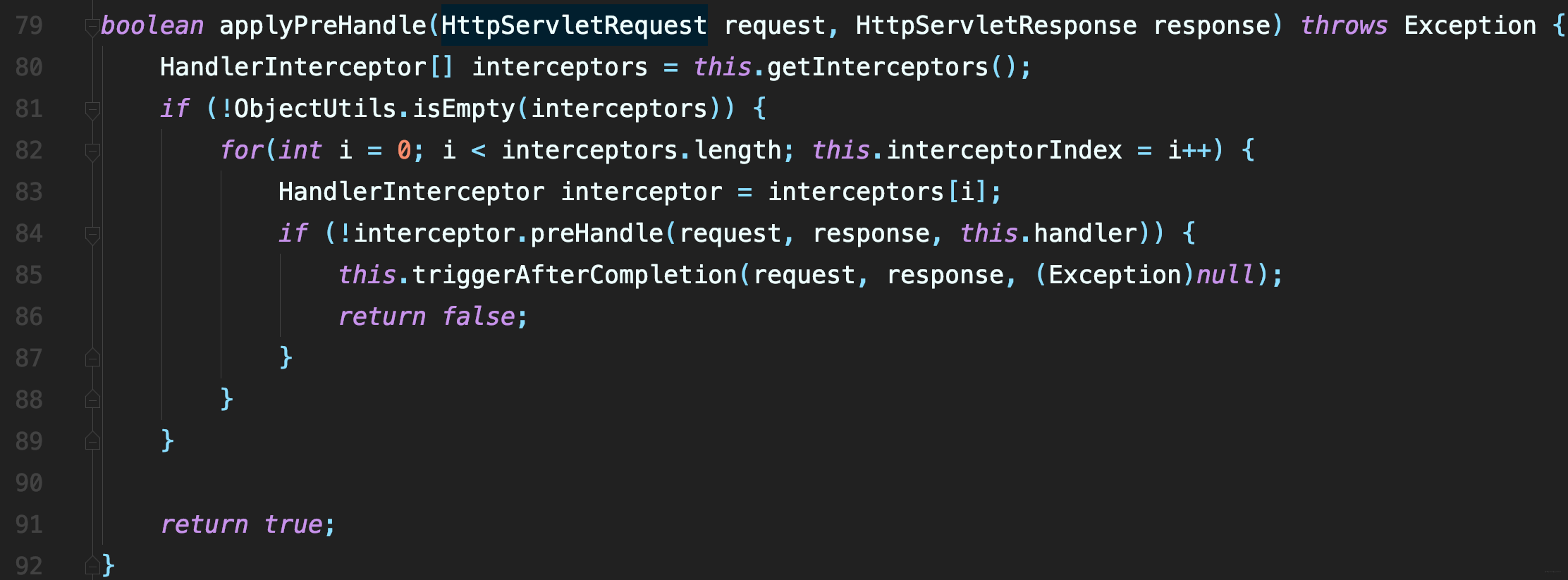Image resolution: width=1568 pixels, height=580 pixels.
Task: Click the preHandle method call
Action: pyautogui.click(x=596, y=233)
